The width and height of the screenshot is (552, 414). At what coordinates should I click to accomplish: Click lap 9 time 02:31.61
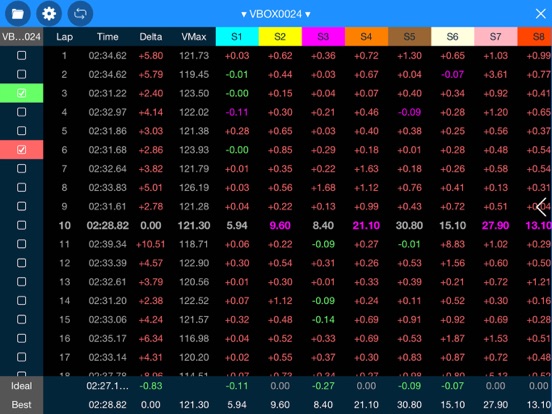(108, 207)
